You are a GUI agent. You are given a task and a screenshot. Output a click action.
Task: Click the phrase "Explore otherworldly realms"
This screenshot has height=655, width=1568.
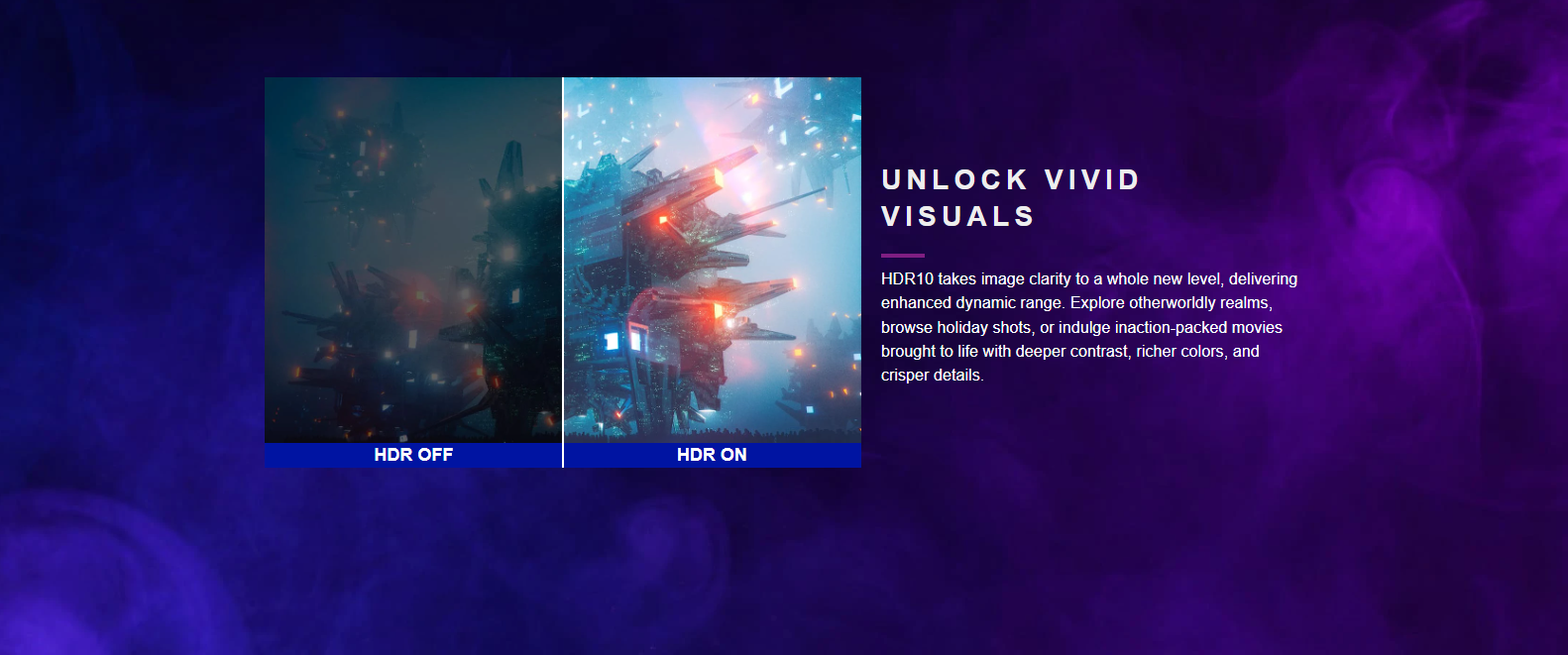point(1170,303)
